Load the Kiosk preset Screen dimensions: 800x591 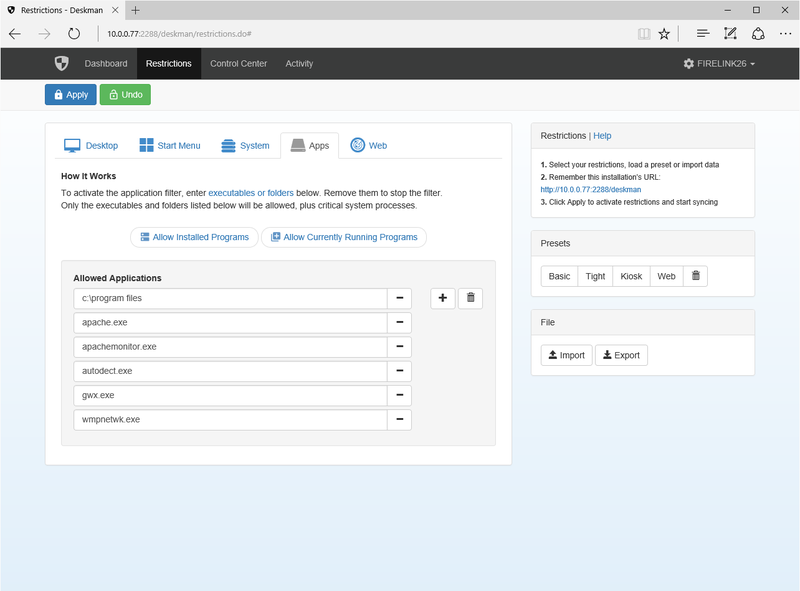[631, 276]
